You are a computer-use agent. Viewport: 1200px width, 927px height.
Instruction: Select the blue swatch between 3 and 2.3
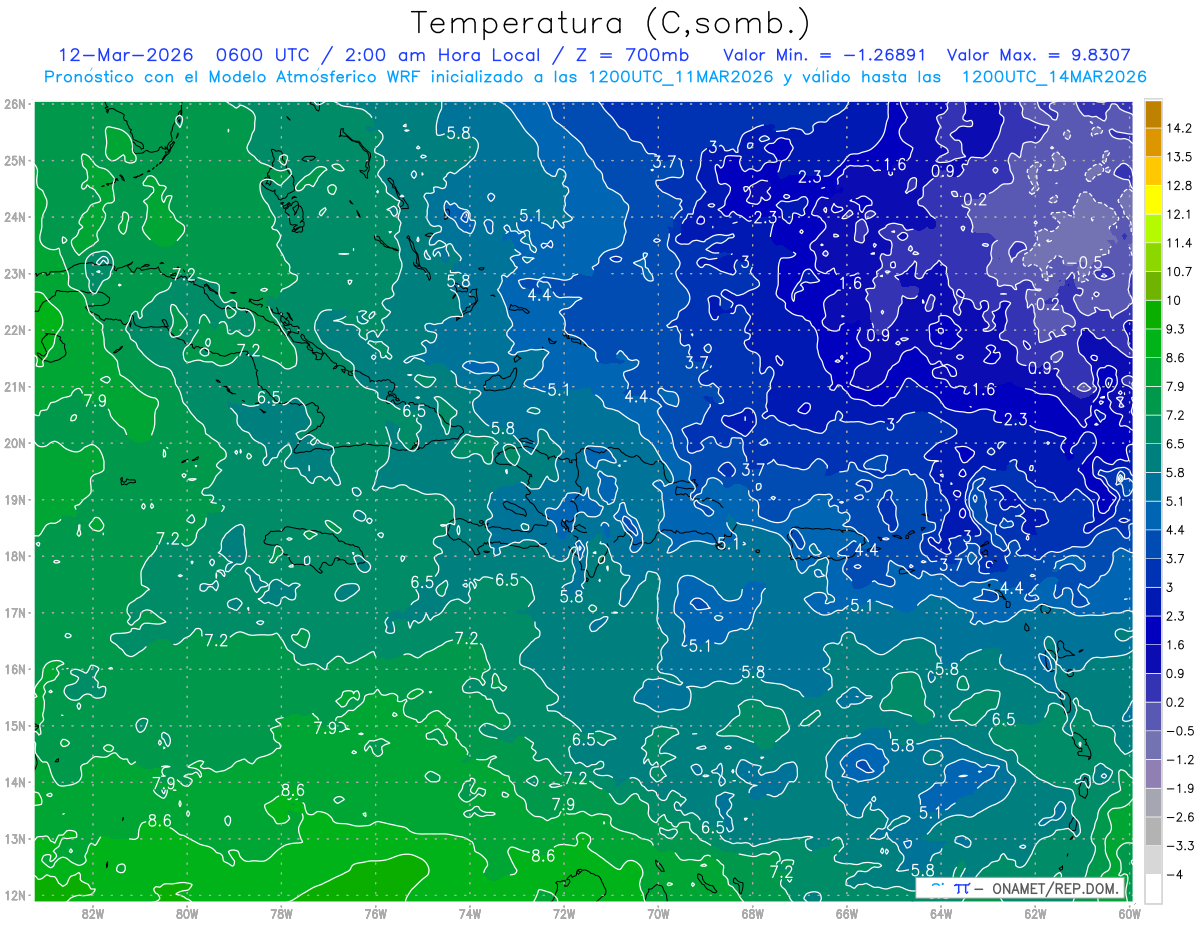tap(1153, 601)
